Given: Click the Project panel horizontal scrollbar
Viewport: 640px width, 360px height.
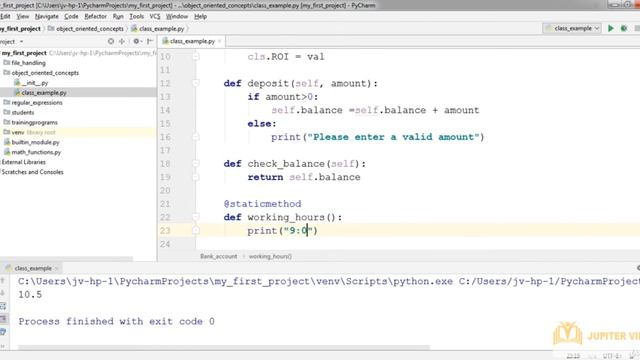Looking at the screenshot, I should pos(66,259).
